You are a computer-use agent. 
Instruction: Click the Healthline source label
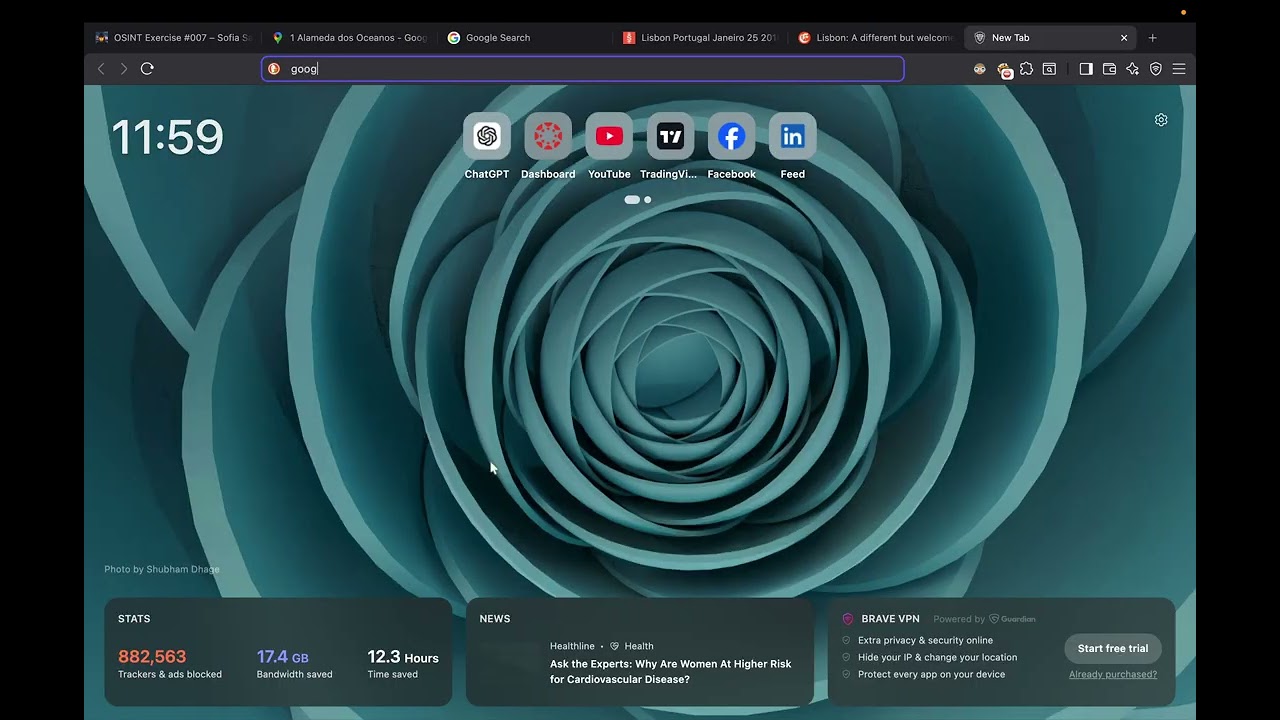point(572,646)
